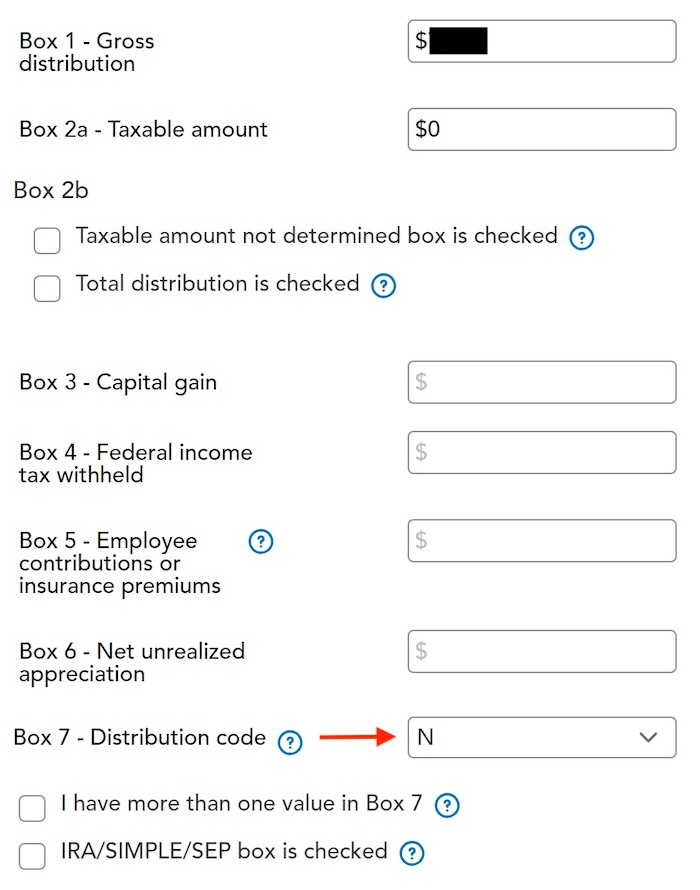Tick the IRA/SIMPLE/SEP checkbox
700x890 pixels.
coord(33,855)
